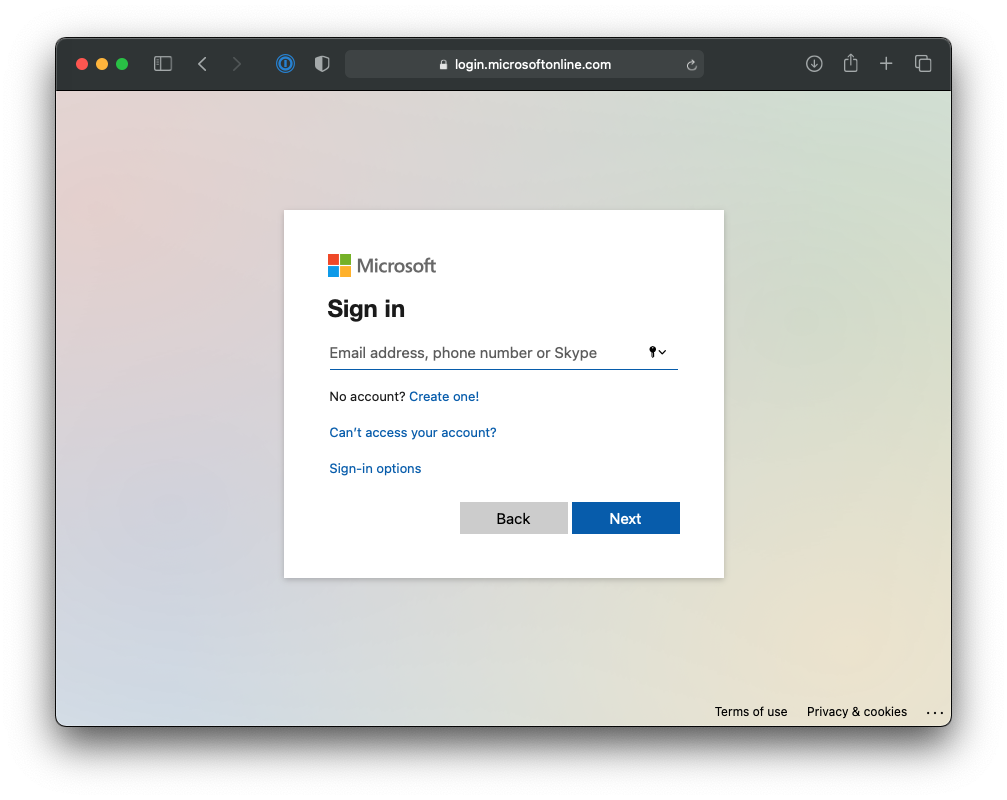Click the padlock icon in the address bar
1007x800 pixels.
(x=443, y=64)
